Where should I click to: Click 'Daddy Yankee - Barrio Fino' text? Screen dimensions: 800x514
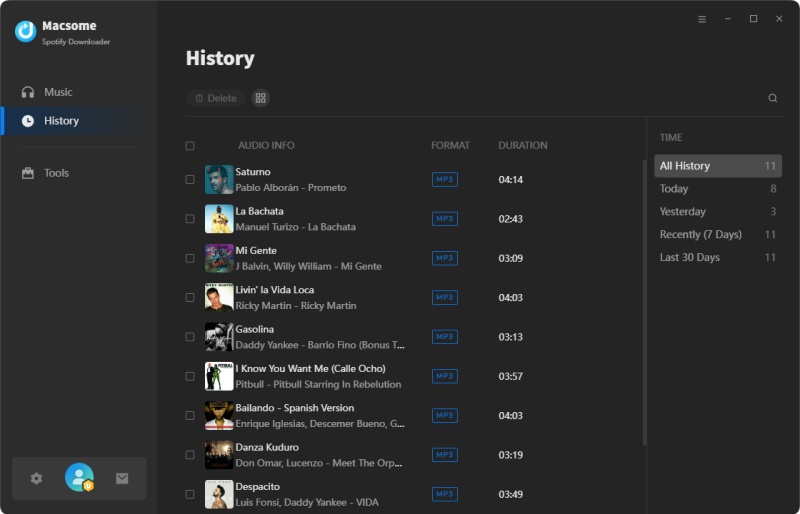(320, 345)
